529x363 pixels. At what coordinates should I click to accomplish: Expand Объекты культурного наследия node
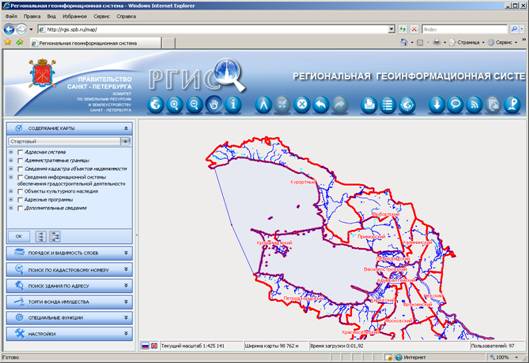[x=11, y=191]
